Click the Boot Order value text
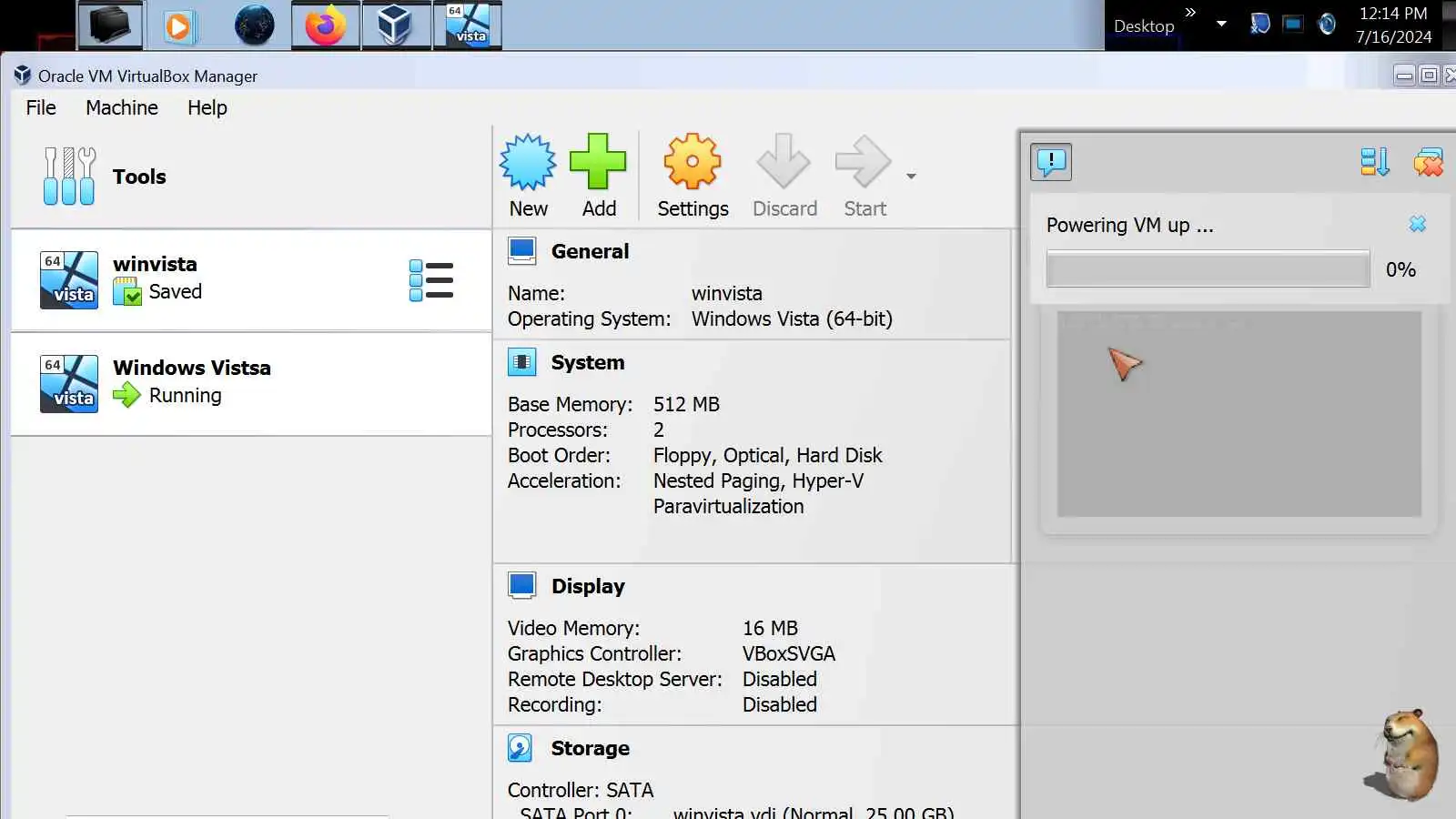The image size is (1456, 819). click(767, 455)
